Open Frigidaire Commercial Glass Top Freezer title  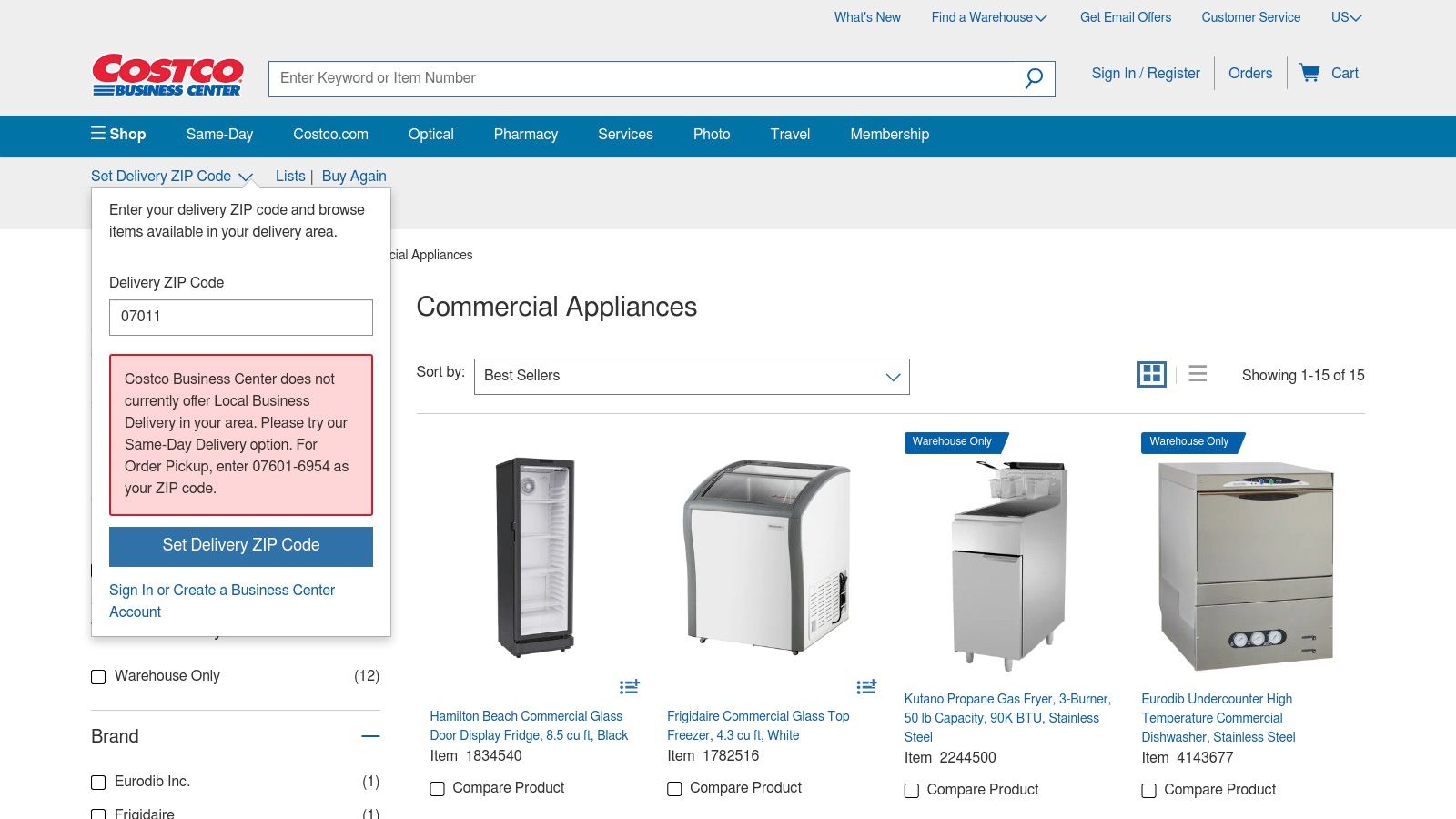[758, 726]
